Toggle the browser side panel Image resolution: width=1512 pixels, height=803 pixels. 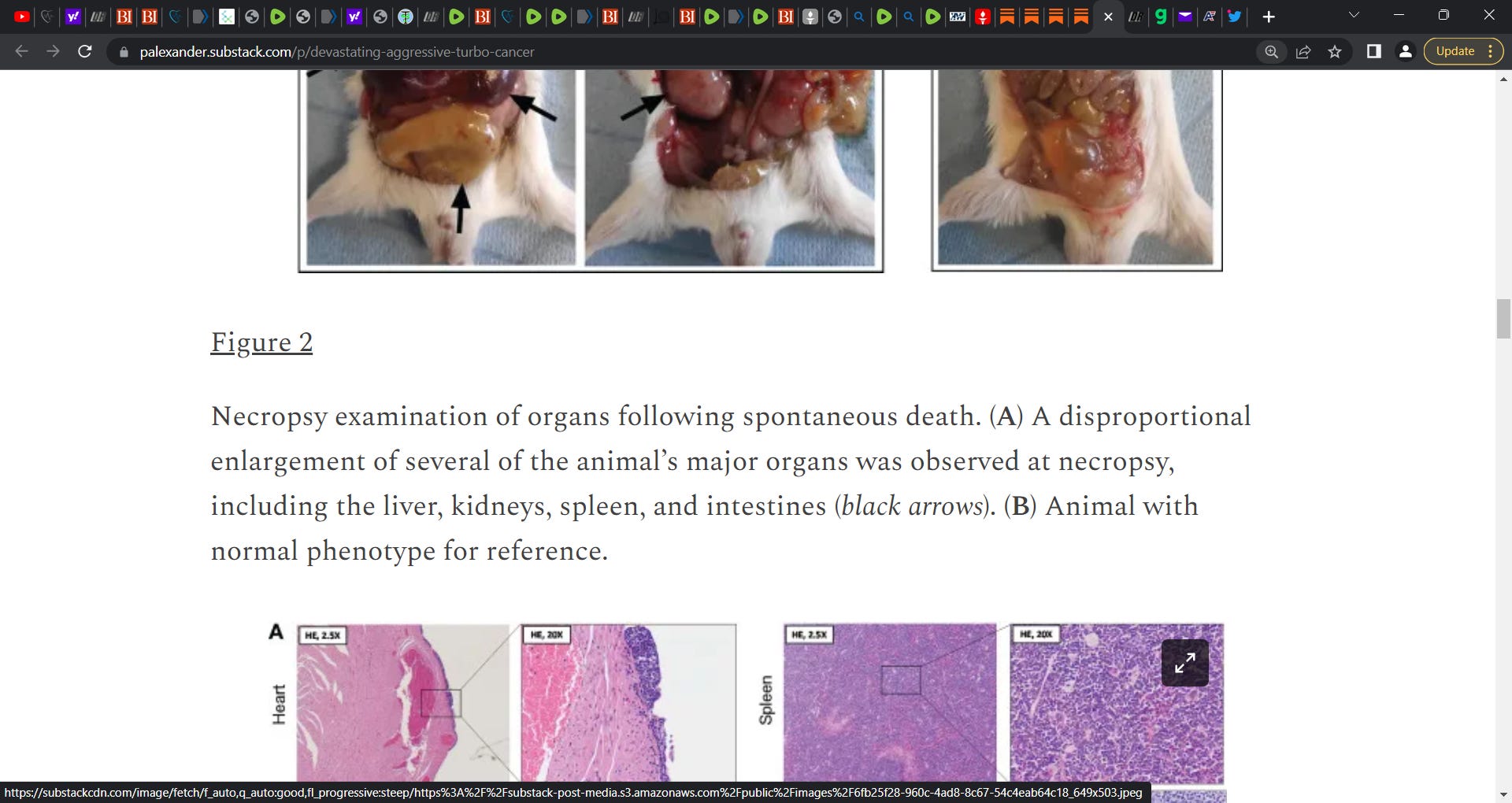click(x=1373, y=51)
